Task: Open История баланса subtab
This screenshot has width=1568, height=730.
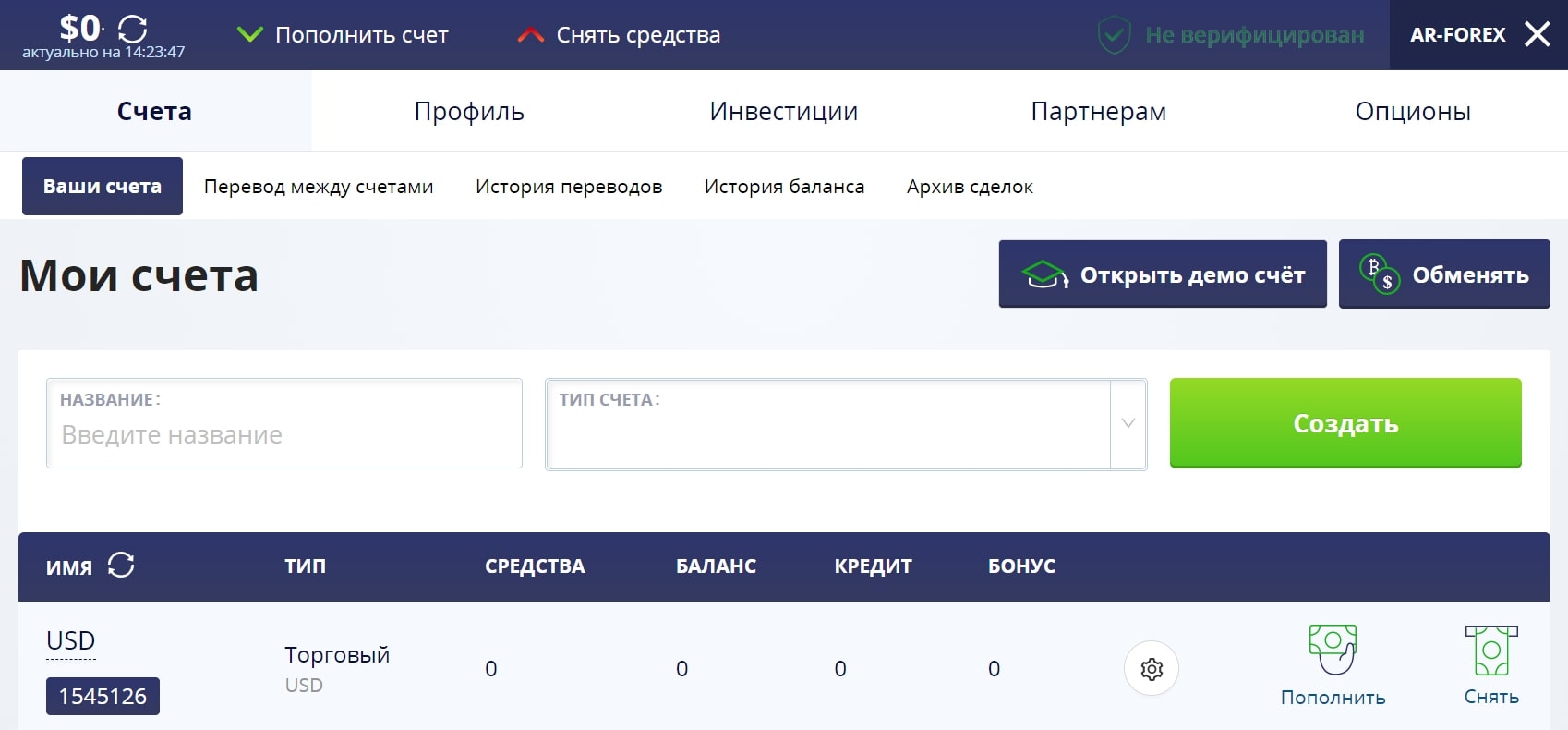Action: point(784,187)
